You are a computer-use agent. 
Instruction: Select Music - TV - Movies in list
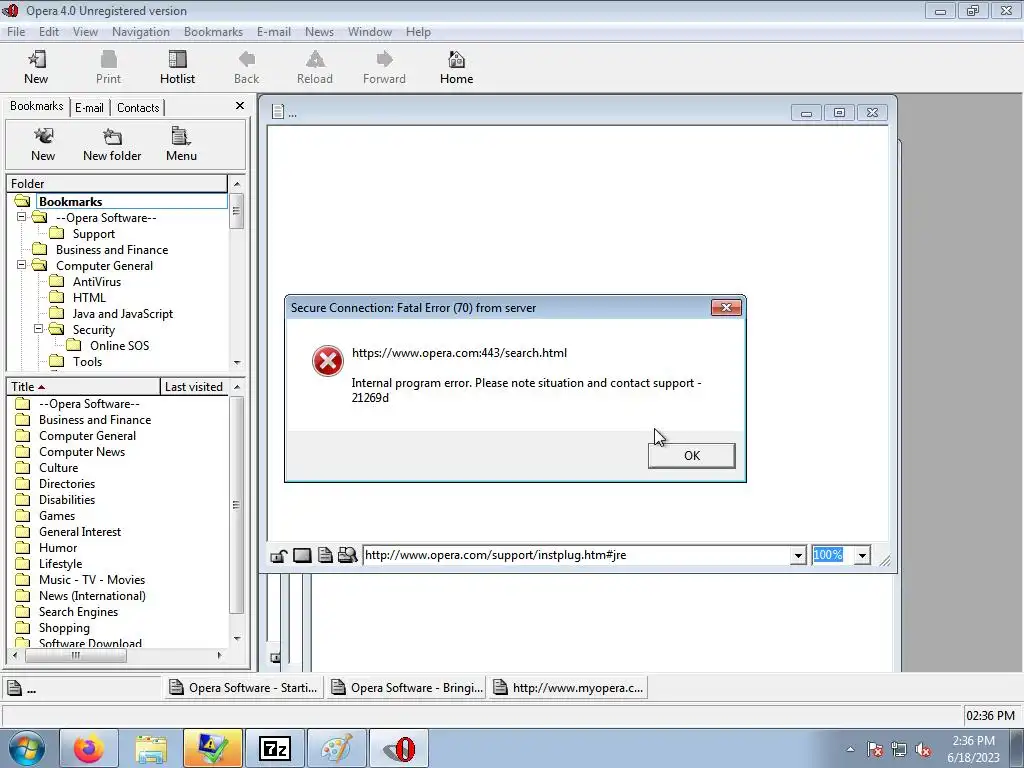pos(92,580)
